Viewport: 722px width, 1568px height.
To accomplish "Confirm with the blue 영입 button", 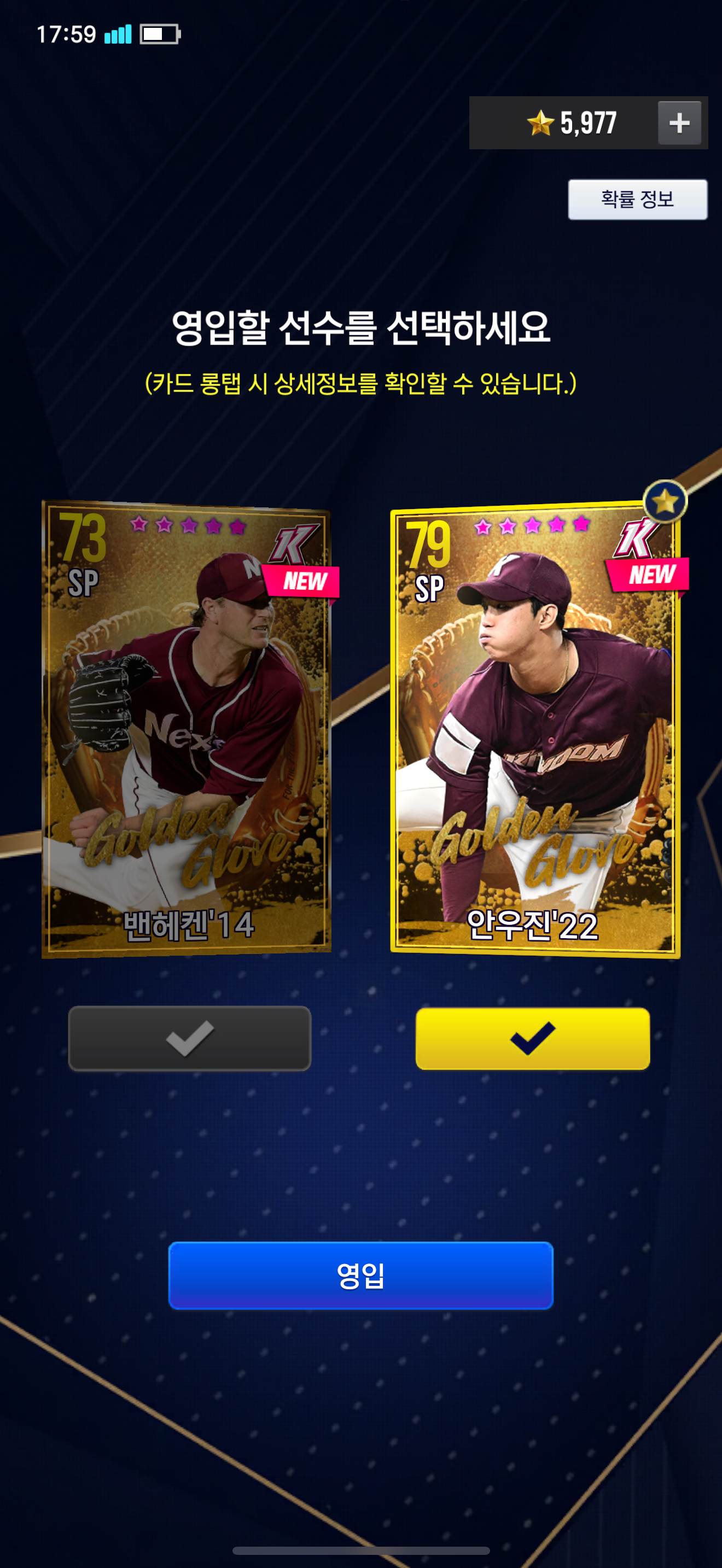I will coord(361,1275).
